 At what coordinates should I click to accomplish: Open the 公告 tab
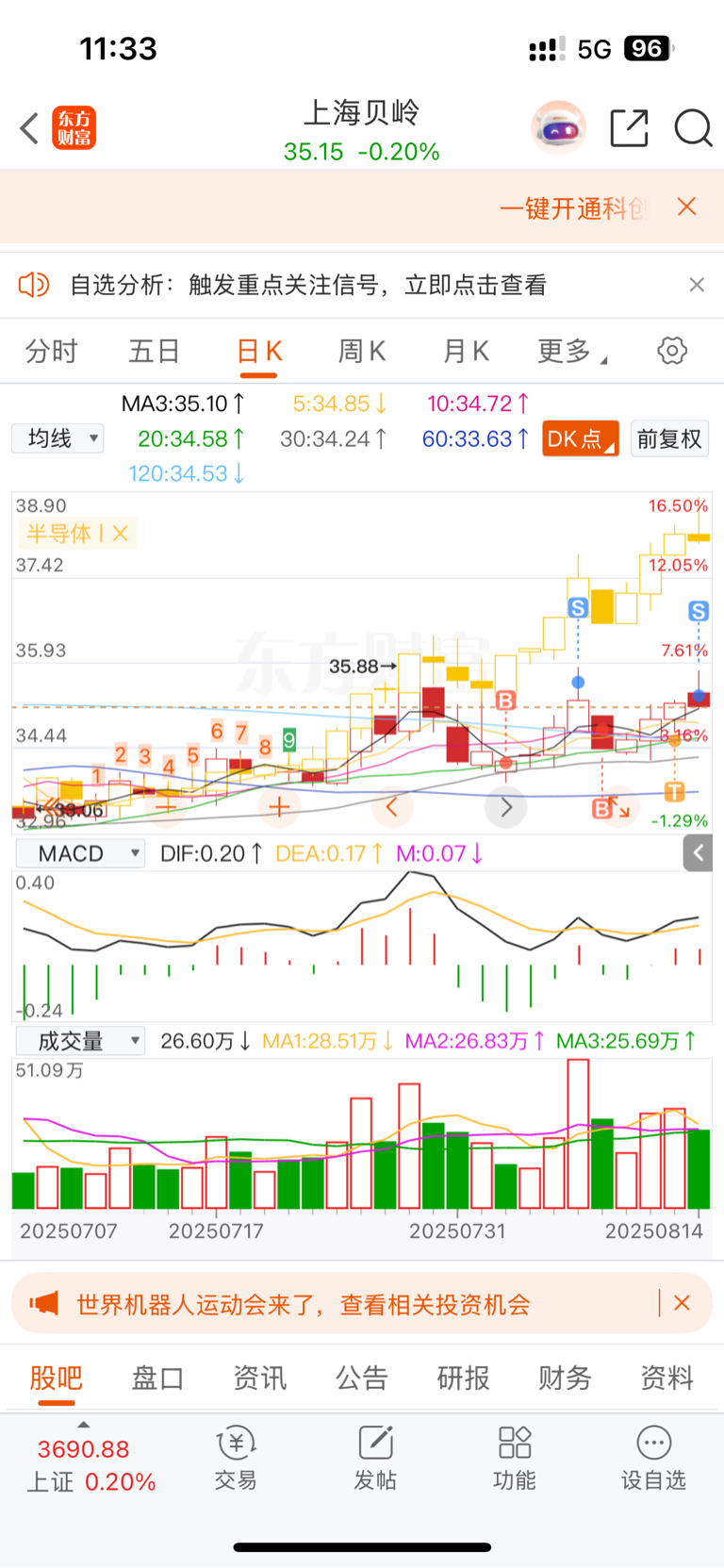362,1378
